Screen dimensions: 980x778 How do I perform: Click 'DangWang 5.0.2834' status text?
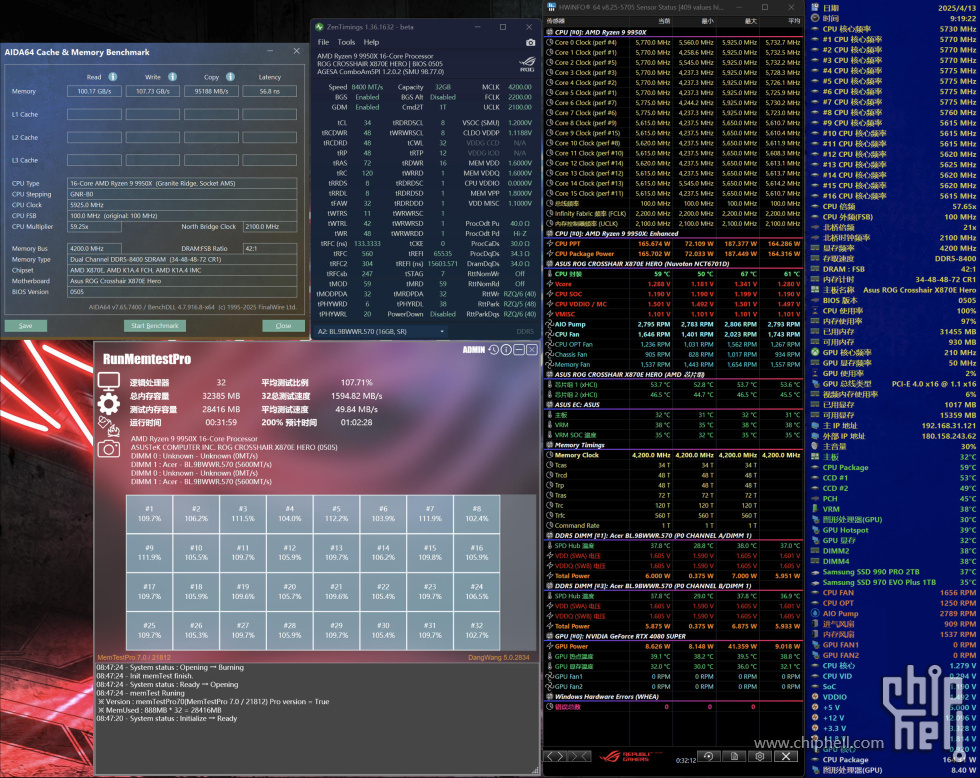[x=498, y=657]
